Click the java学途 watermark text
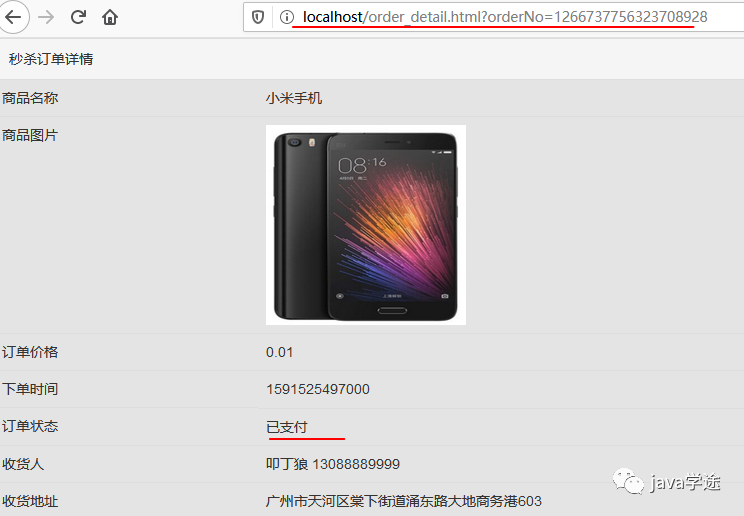 (x=685, y=482)
